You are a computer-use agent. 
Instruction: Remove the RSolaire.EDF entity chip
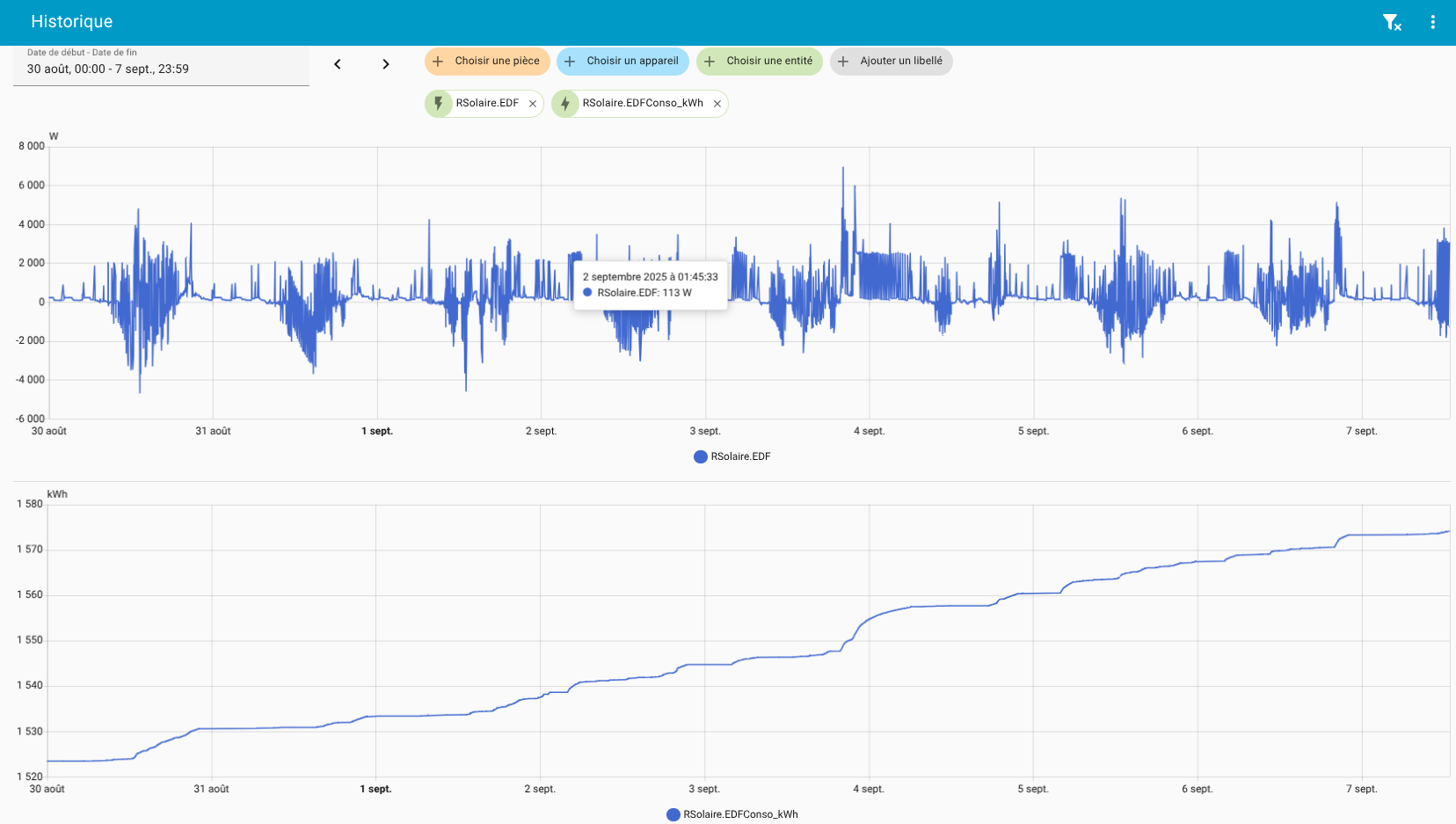533,104
